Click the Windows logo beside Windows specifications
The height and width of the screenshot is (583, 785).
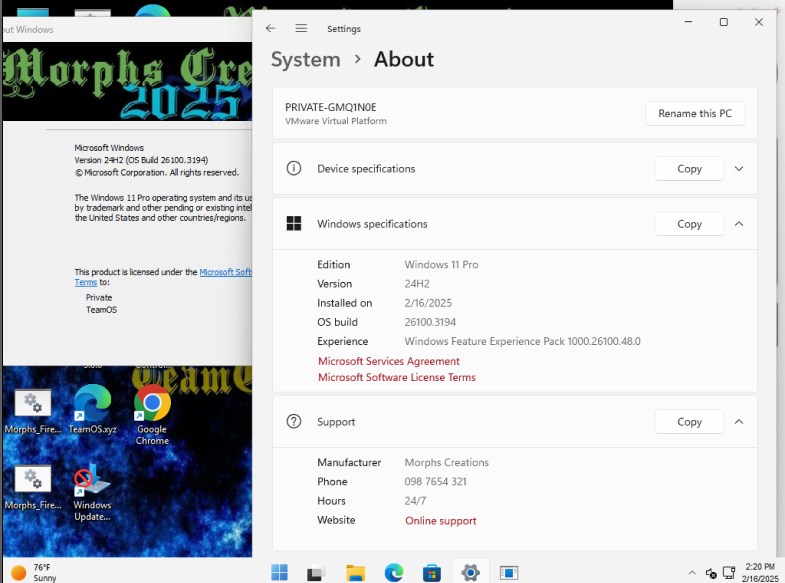[x=294, y=223]
